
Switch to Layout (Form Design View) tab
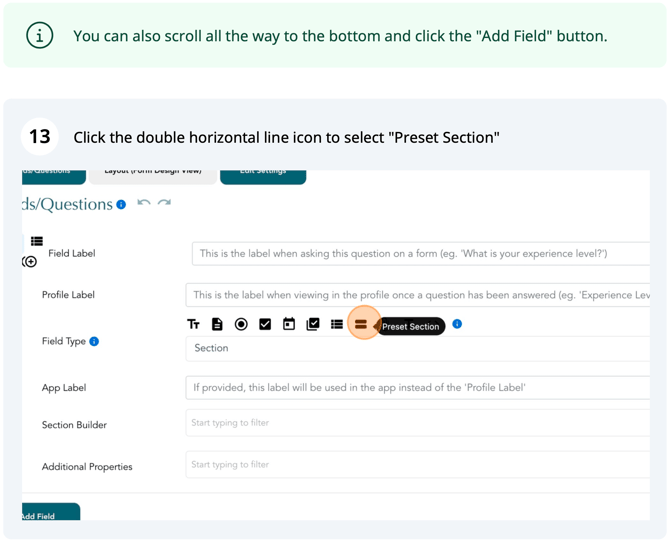(153, 176)
